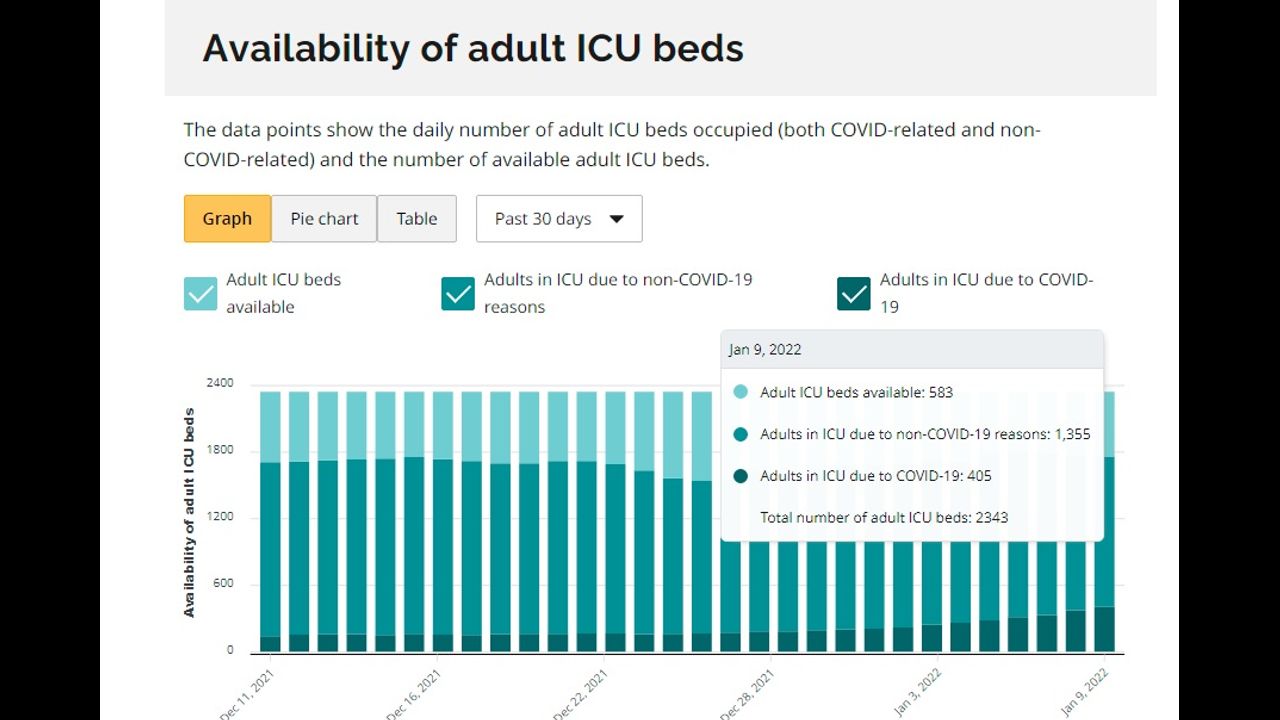Click the non-COVID-19 teal tooltip legend dot

tap(740, 435)
